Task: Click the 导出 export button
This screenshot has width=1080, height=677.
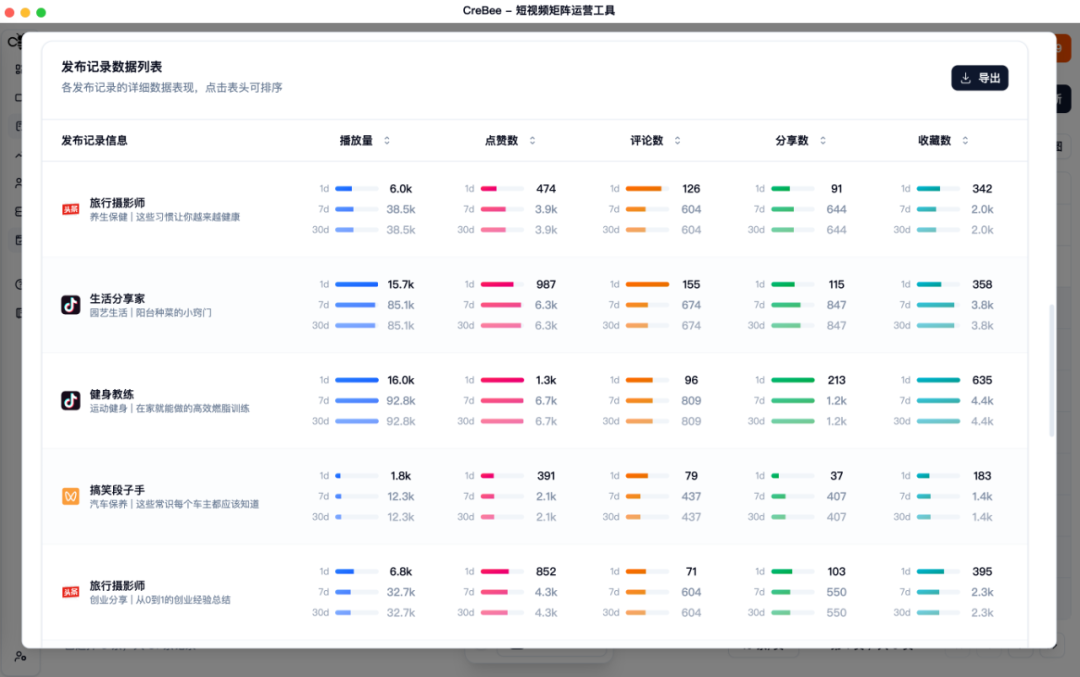Action: 979,78
